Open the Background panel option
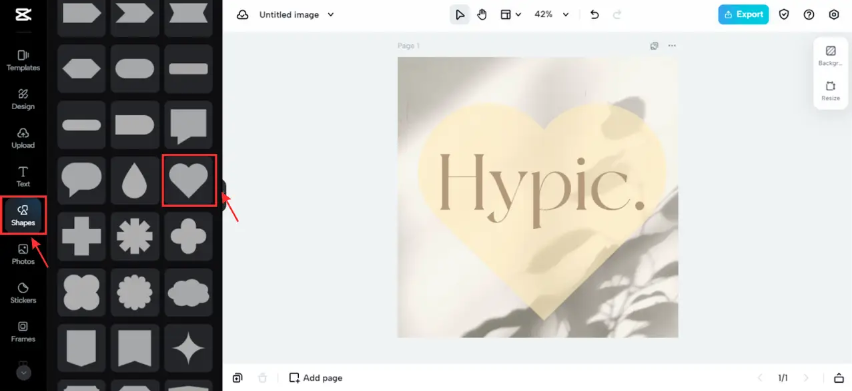 pos(830,56)
